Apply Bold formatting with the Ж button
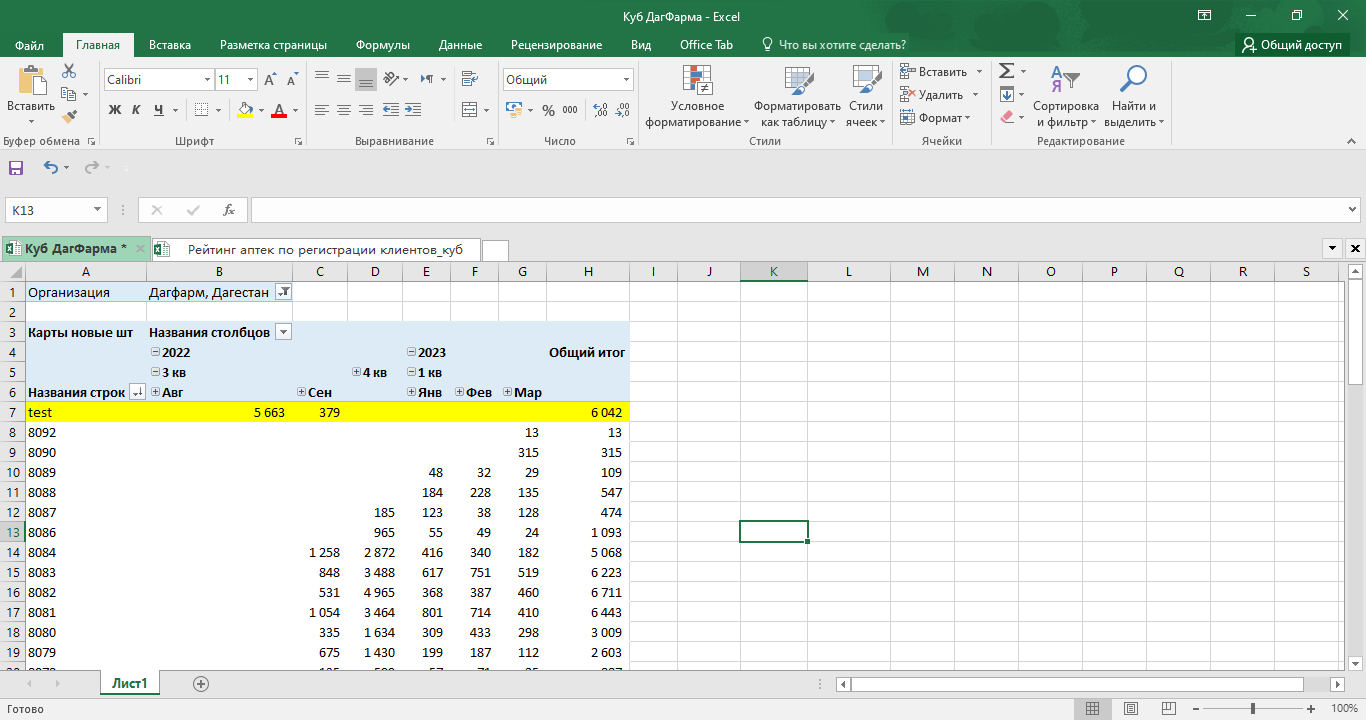This screenshot has width=1366, height=720. click(x=114, y=110)
